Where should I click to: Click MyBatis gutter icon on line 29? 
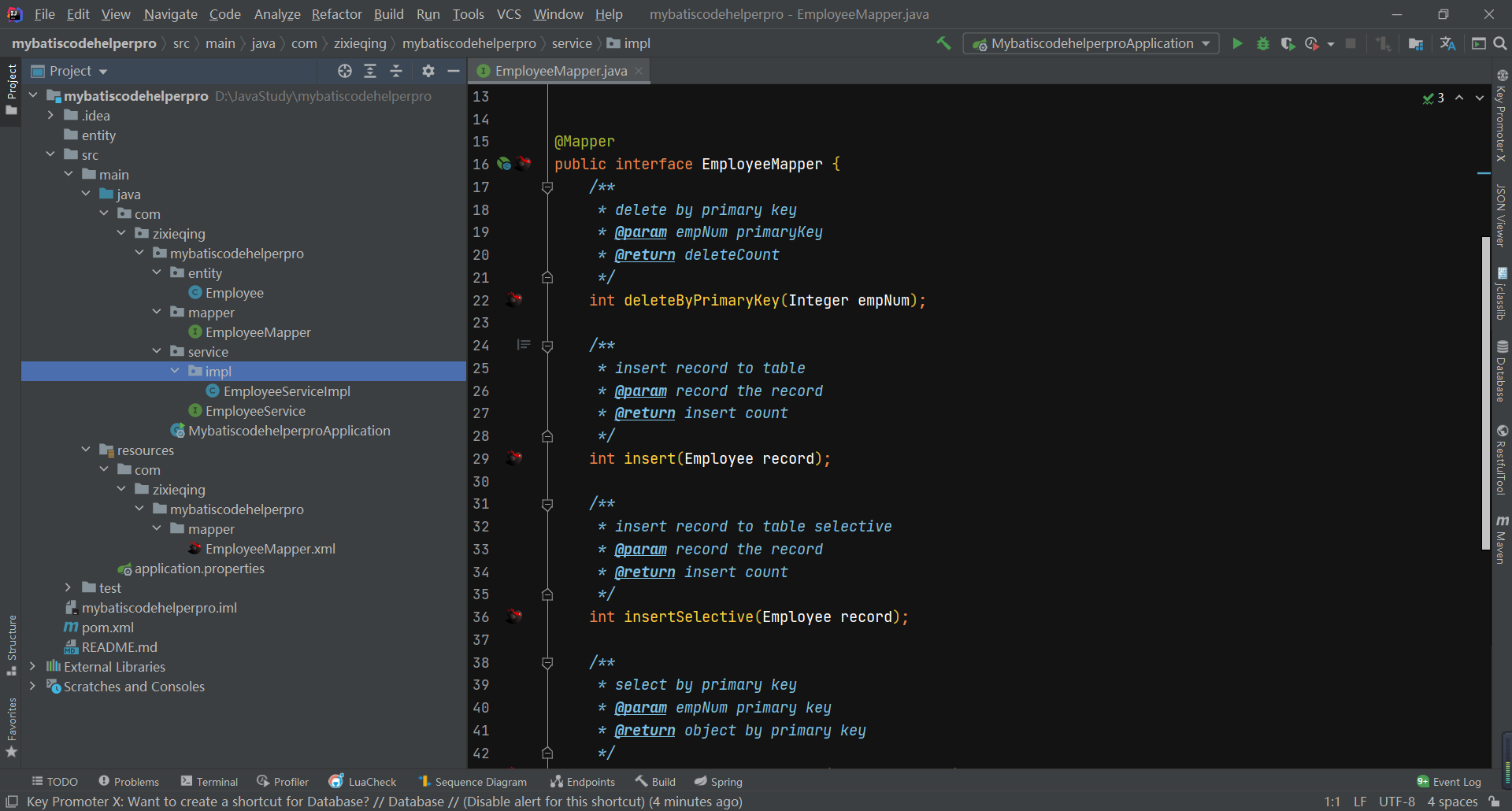[x=514, y=457]
